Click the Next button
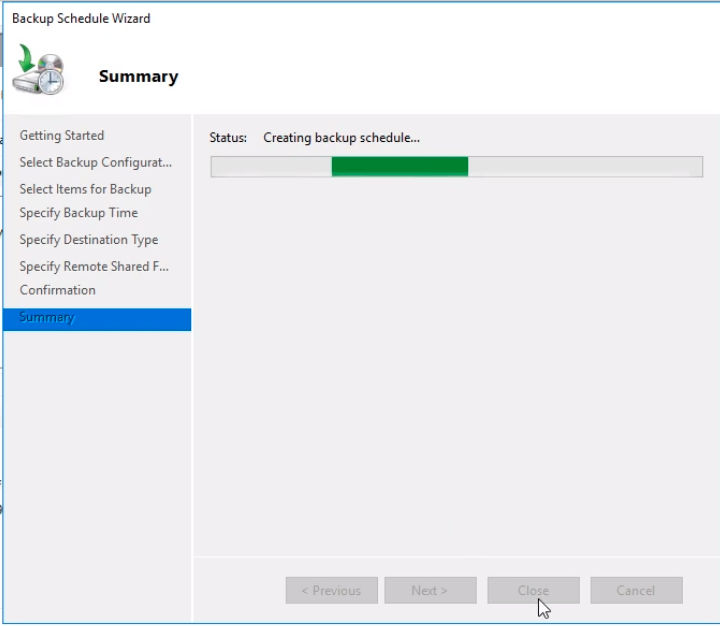 click(430, 590)
